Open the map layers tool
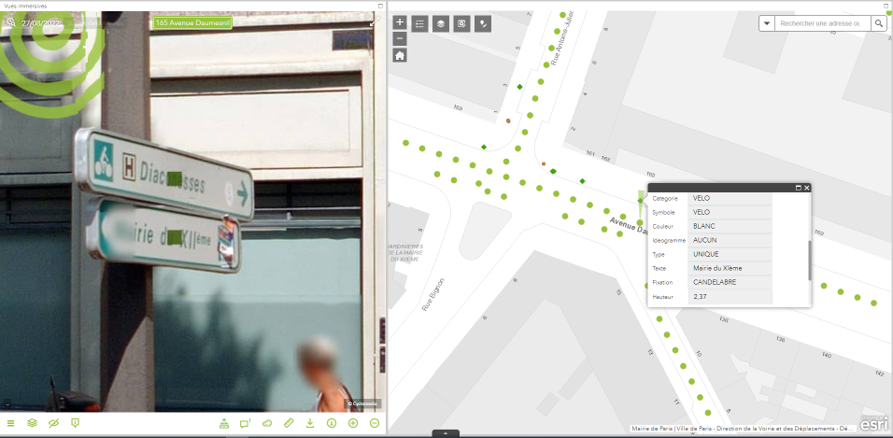 click(441, 23)
